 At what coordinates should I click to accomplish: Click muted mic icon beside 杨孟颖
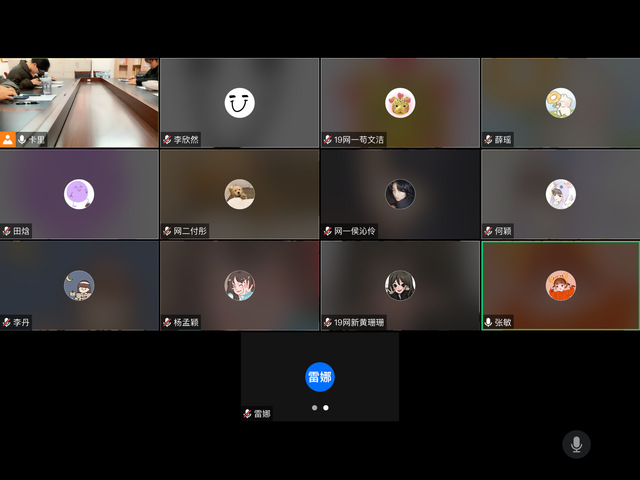167,322
